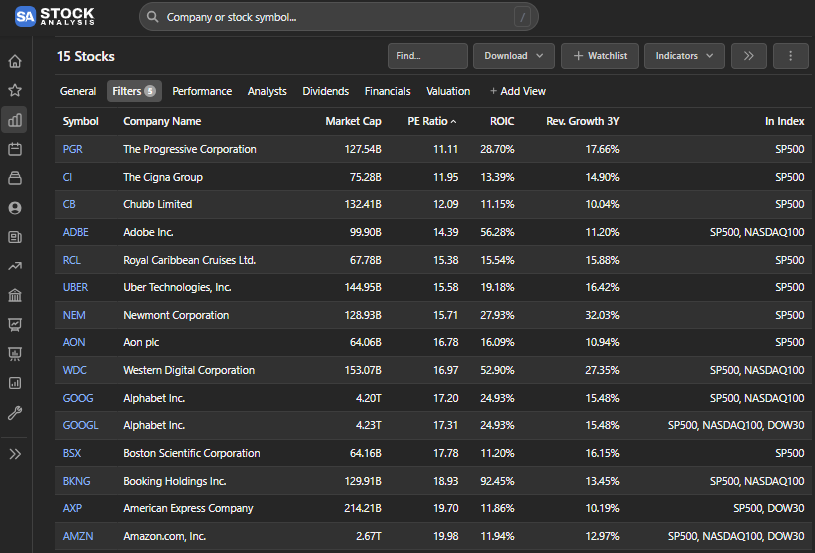
Task: Open the bank building icon in sidebar
Action: [15, 296]
